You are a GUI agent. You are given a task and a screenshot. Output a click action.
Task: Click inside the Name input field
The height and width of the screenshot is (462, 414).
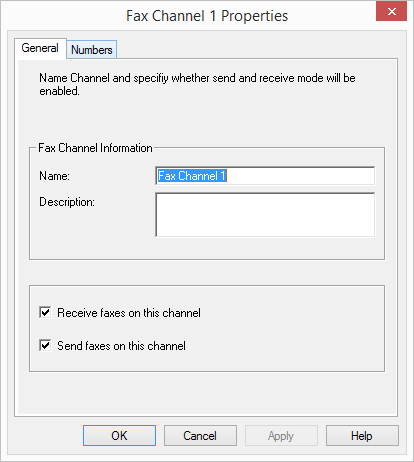coord(265,176)
